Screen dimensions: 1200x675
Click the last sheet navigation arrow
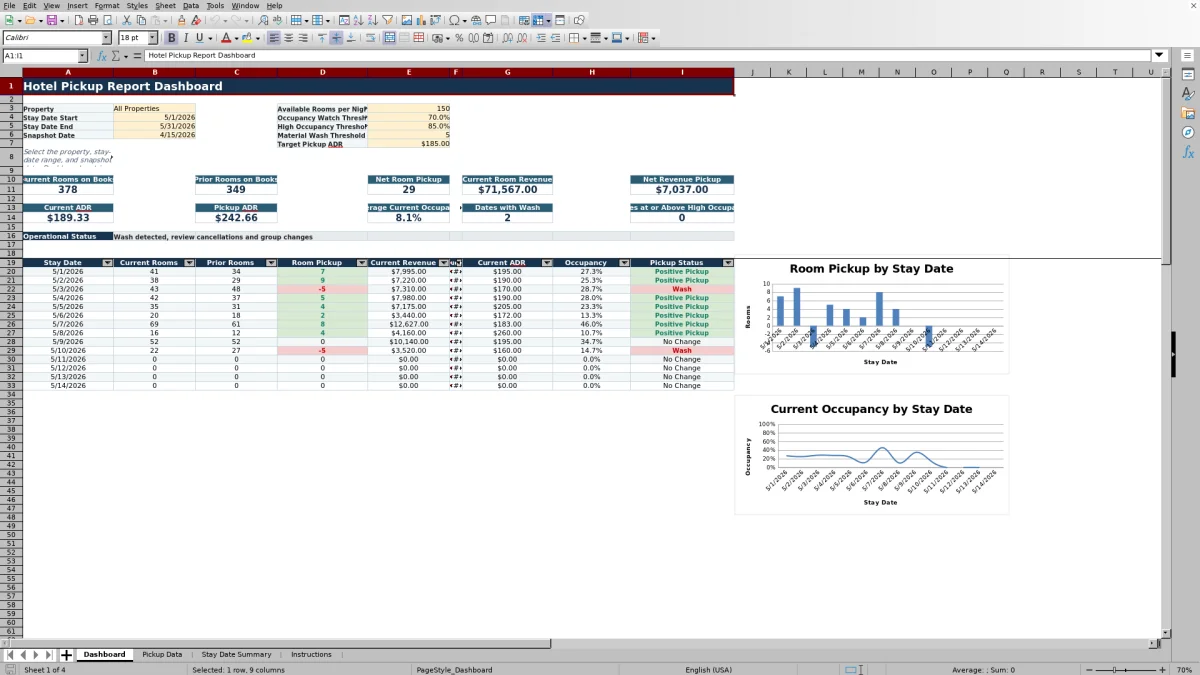pos(49,655)
